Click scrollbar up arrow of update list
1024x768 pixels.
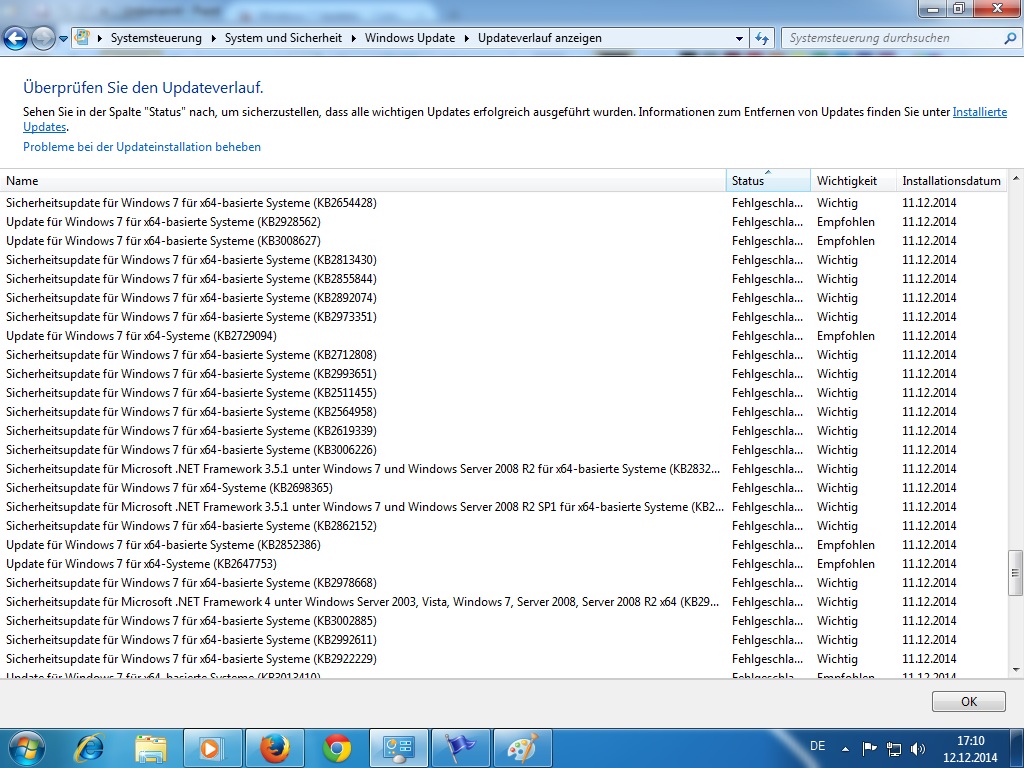coord(1016,178)
